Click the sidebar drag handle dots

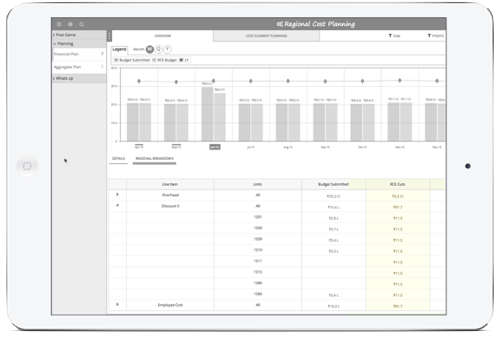(109, 36)
